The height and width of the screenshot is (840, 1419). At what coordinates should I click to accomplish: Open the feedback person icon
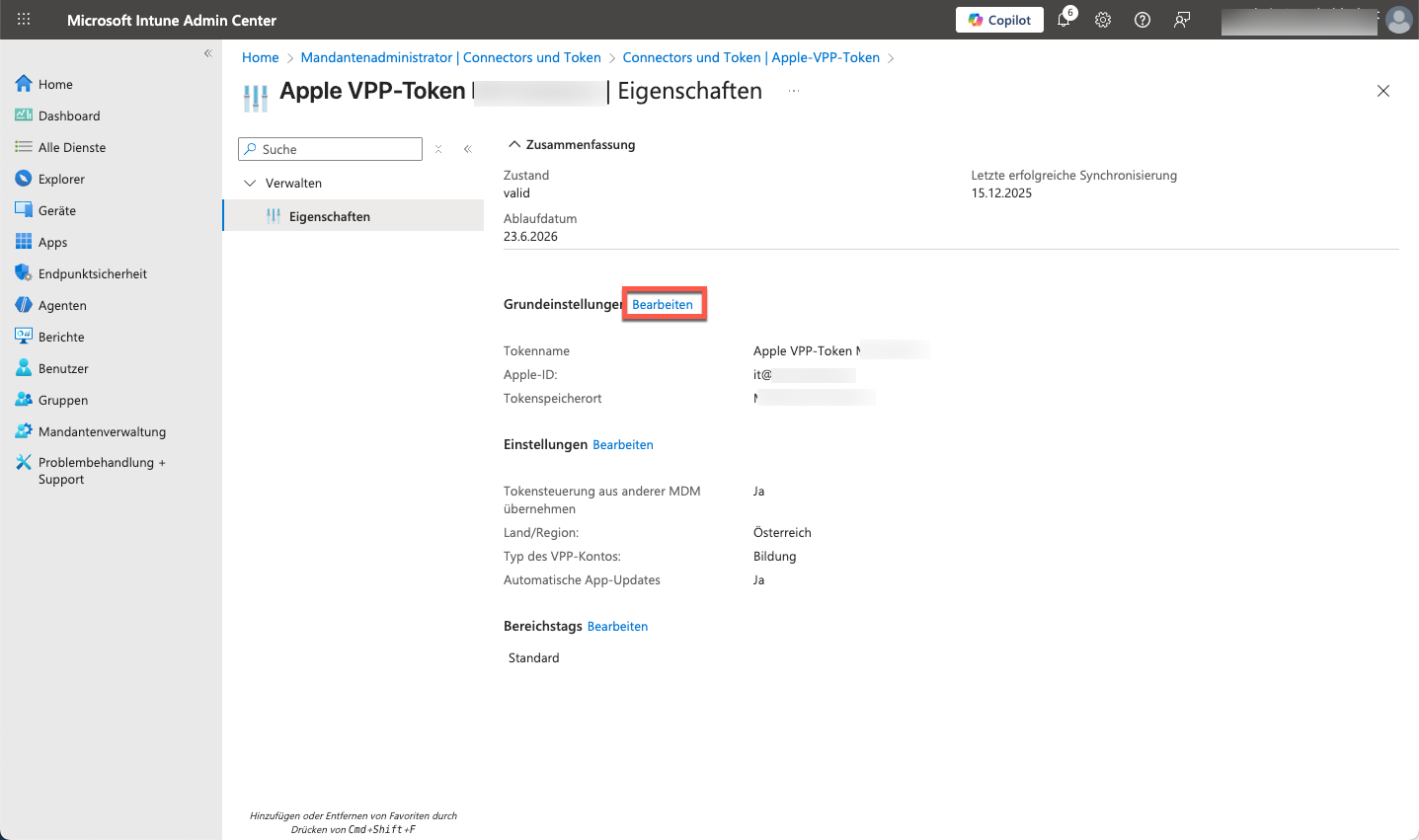click(x=1182, y=20)
